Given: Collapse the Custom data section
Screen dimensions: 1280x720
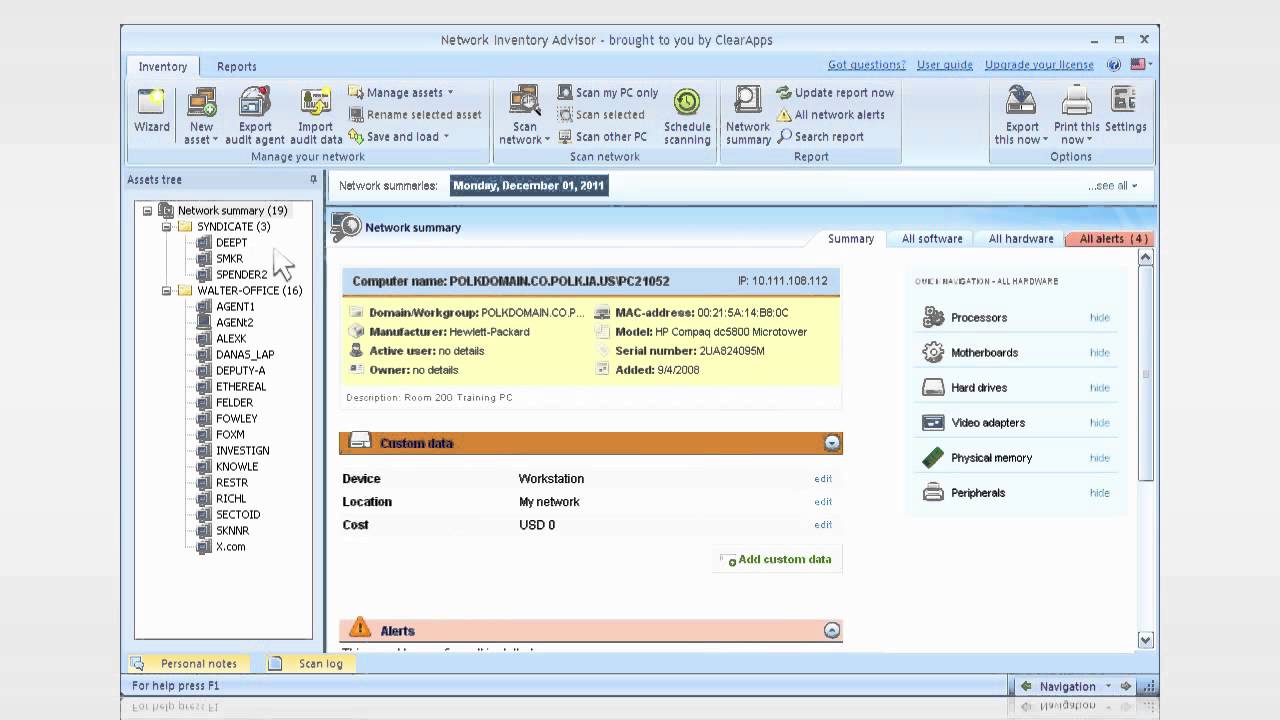Looking at the screenshot, I should pyautogui.click(x=832, y=443).
